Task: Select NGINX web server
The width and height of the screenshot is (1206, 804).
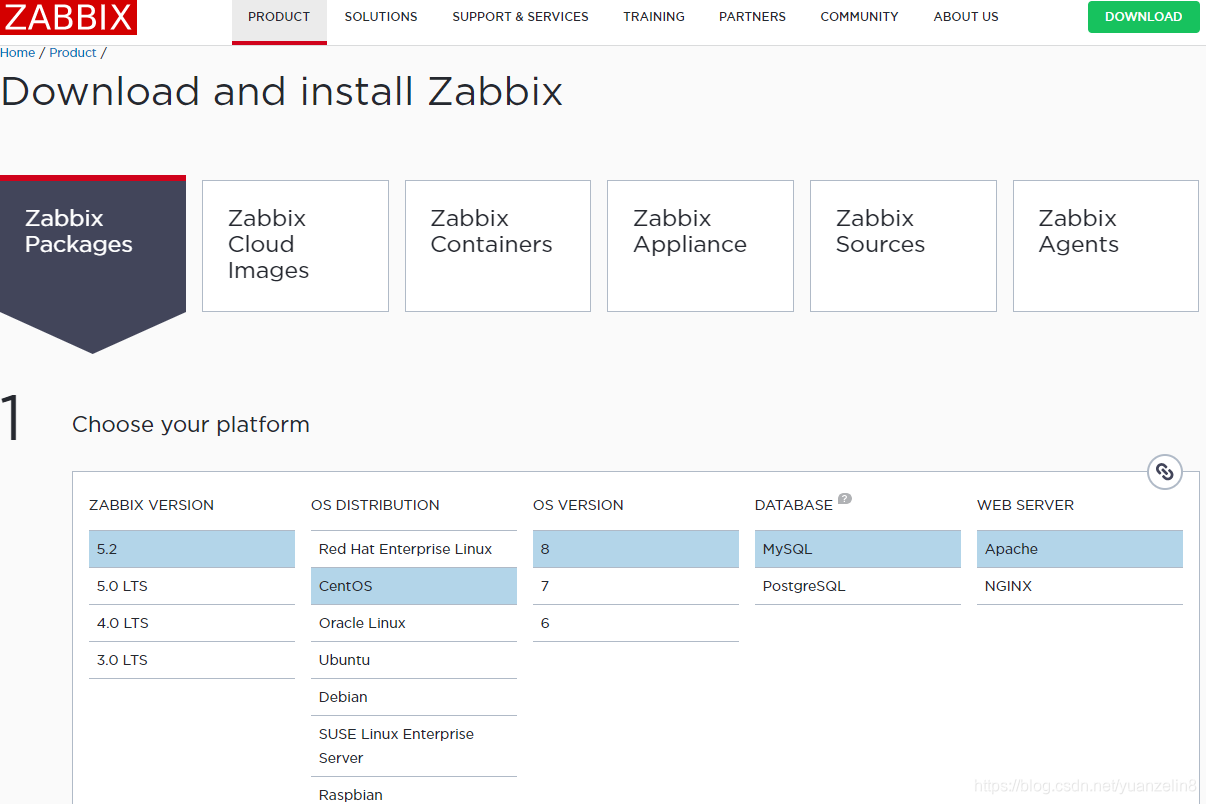Action: 1080,586
